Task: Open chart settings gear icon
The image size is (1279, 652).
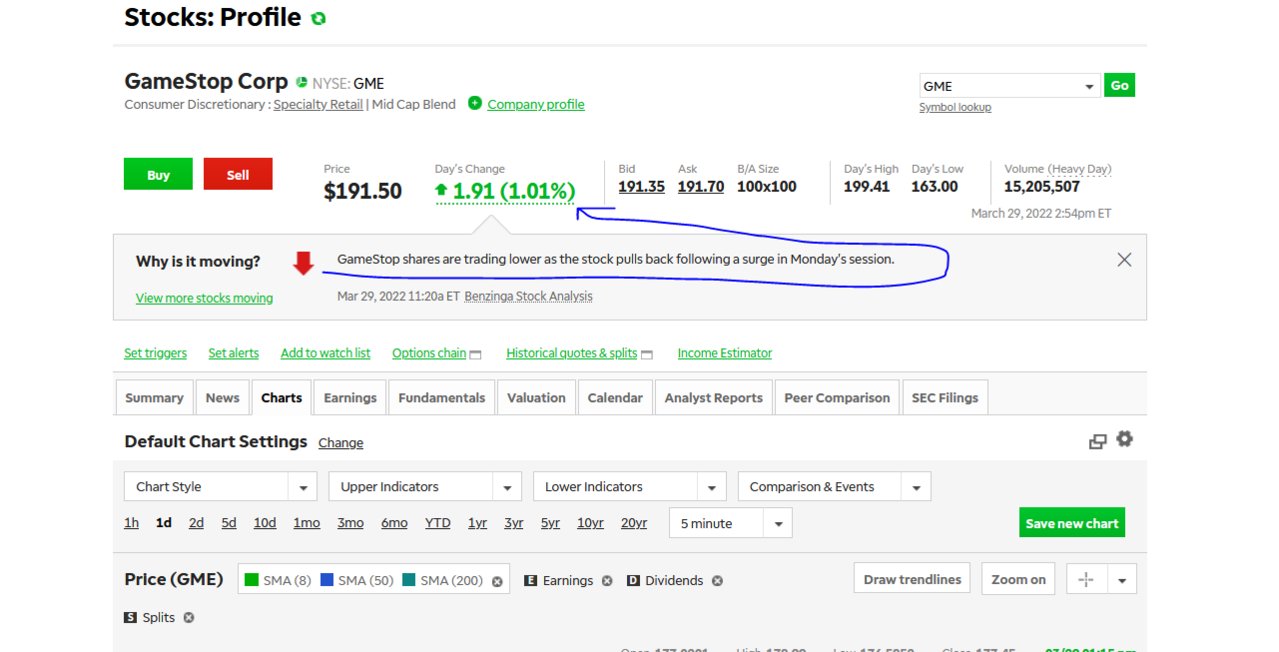Action: (x=1125, y=439)
